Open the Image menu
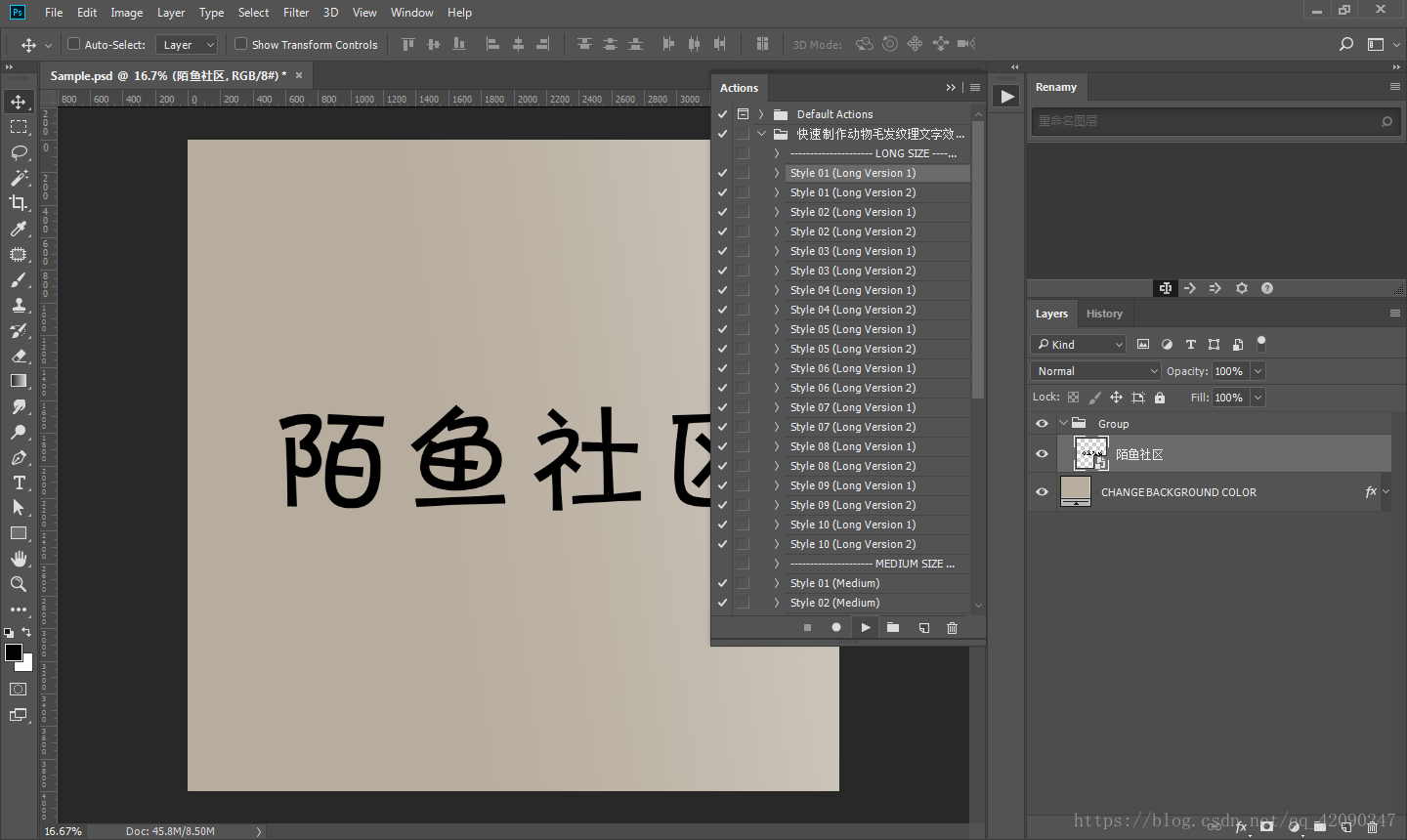 point(127,13)
